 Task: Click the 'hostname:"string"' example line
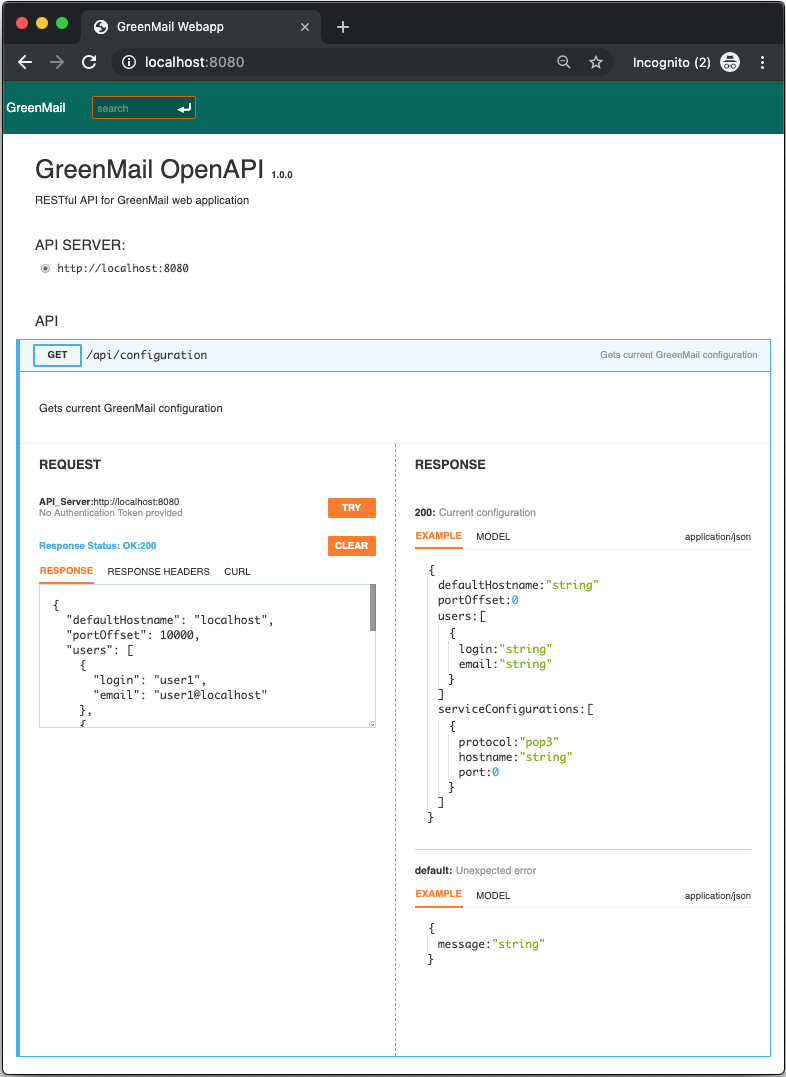point(515,758)
